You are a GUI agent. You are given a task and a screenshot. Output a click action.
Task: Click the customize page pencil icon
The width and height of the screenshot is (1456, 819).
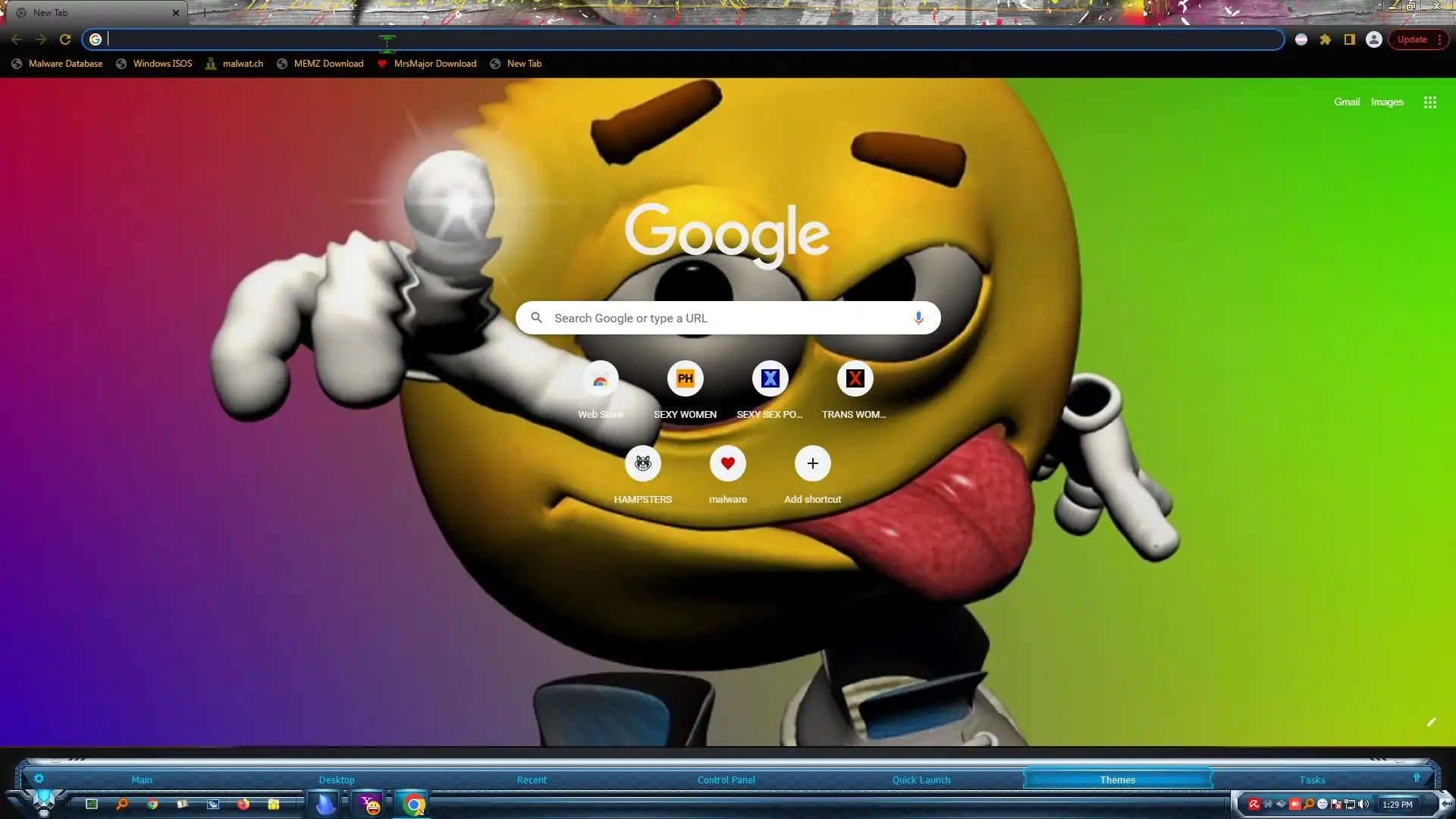click(x=1431, y=722)
